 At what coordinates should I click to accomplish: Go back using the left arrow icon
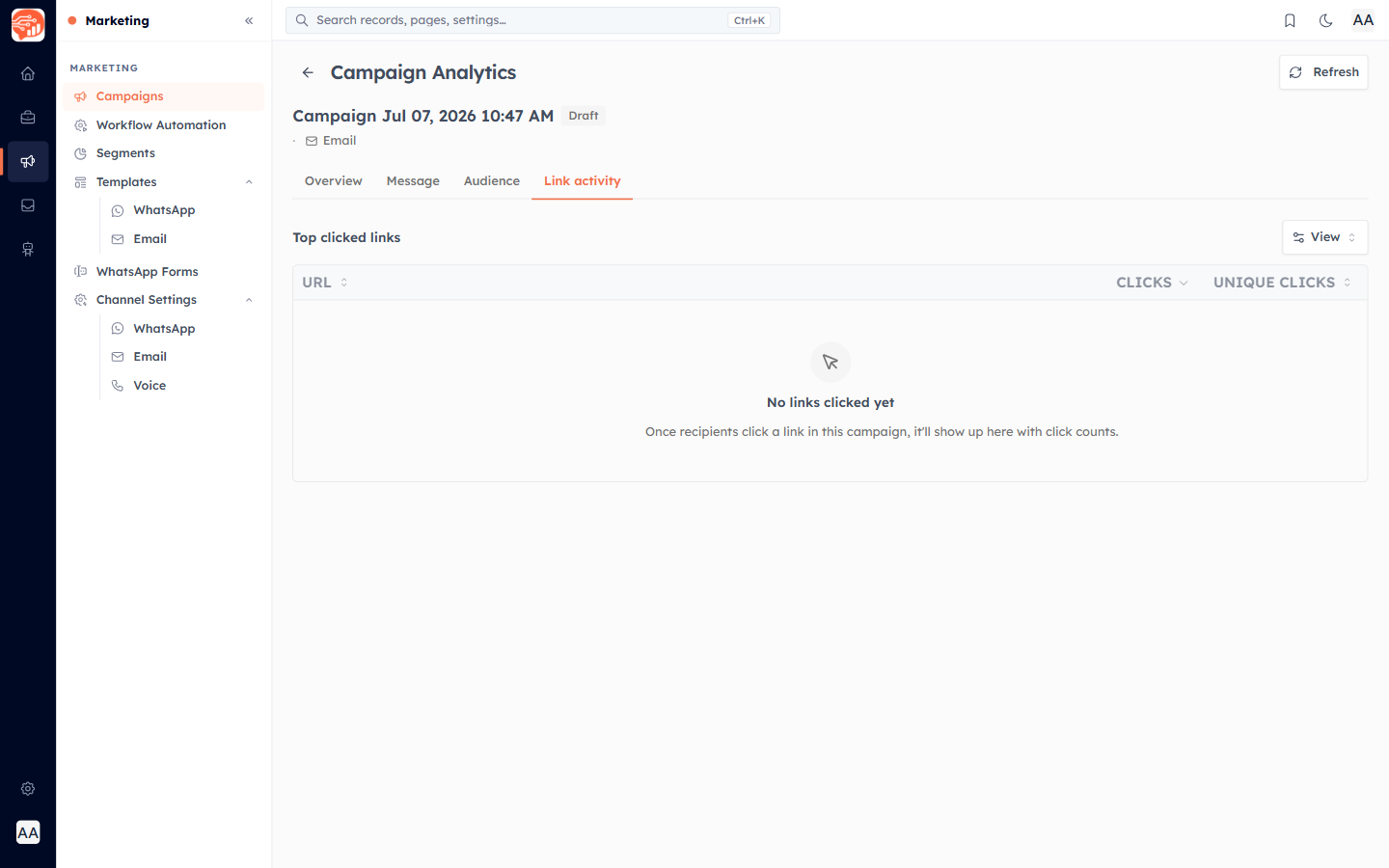(308, 72)
